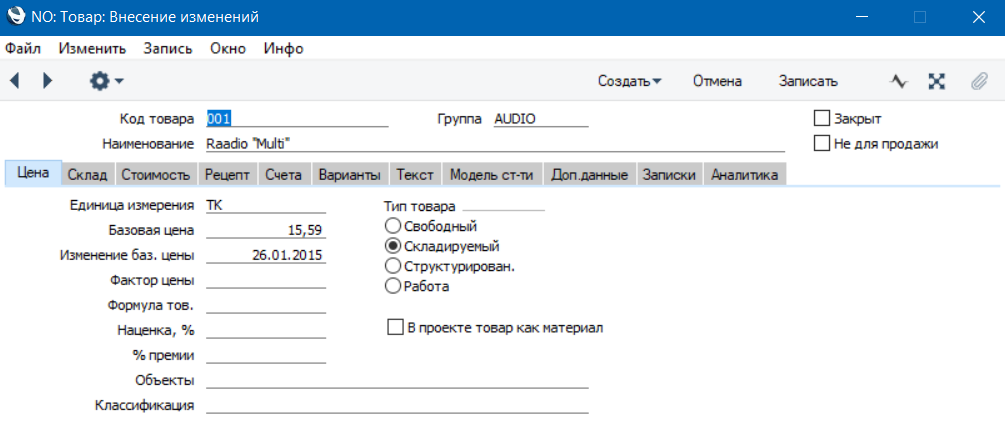
Task: Tick the Не для продажи checkbox
Action: [x=823, y=143]
